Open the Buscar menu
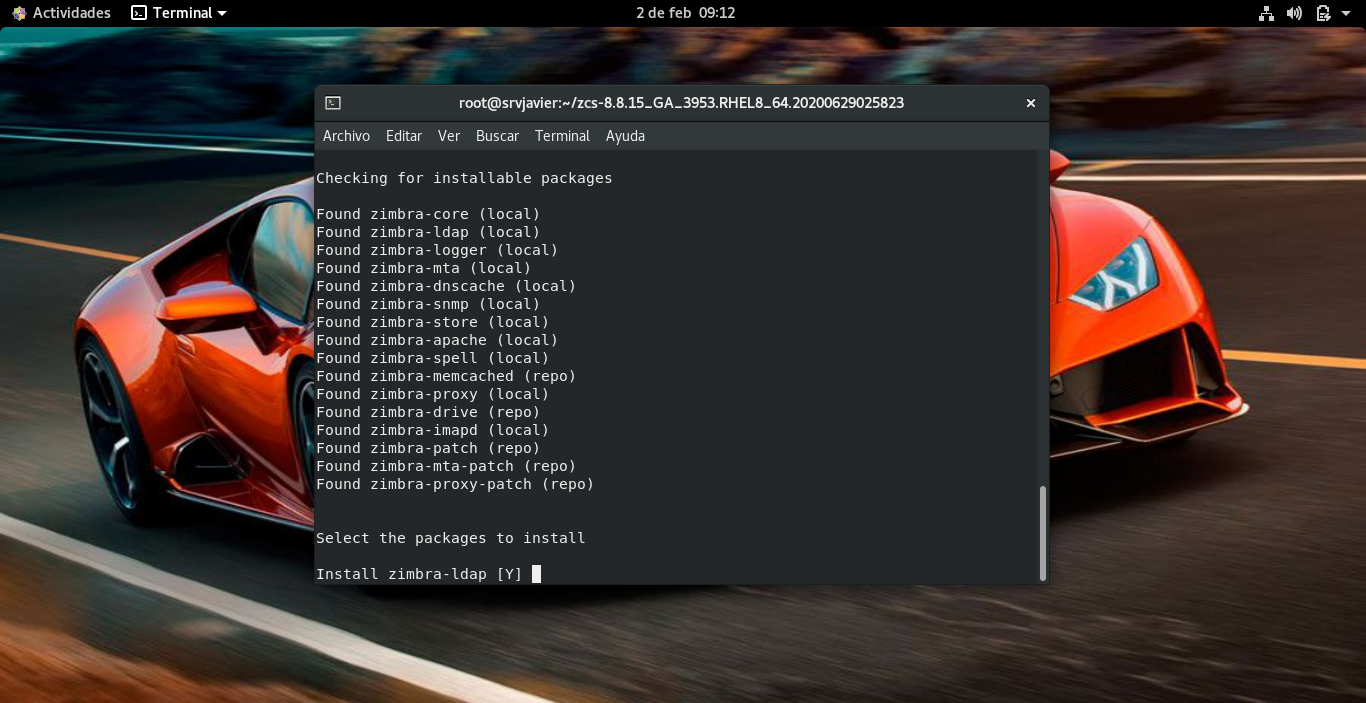Image resolution: width=1366 pixels, height=703 pixels. pyautogui.click(x=497, y=136)
